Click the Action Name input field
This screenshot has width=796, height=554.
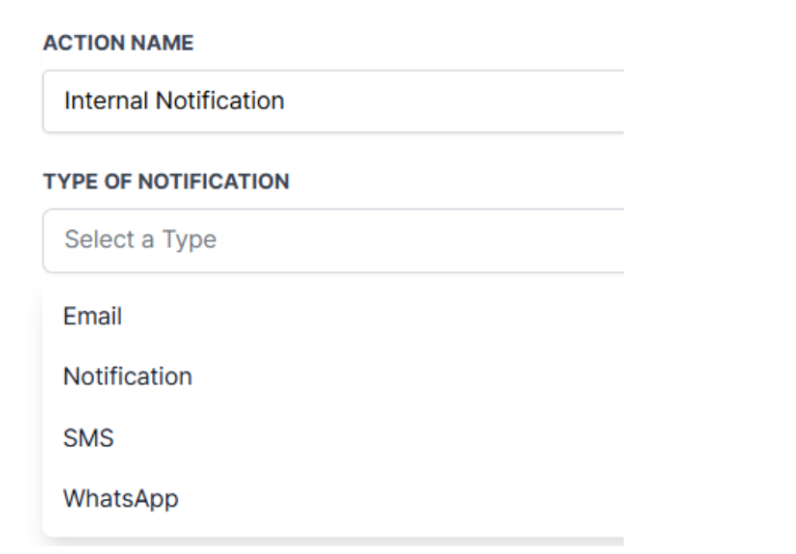click(x=332, y=101)
